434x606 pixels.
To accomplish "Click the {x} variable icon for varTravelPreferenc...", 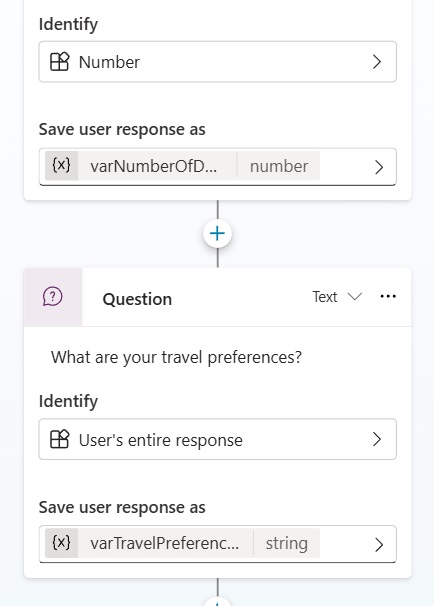I will coord(61,543).
